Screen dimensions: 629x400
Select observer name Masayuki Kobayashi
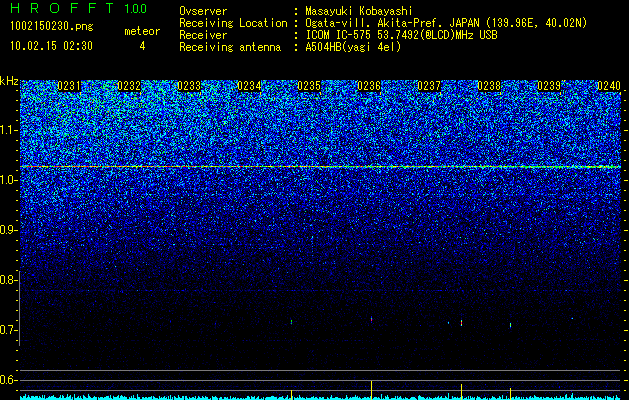(359, 12)
